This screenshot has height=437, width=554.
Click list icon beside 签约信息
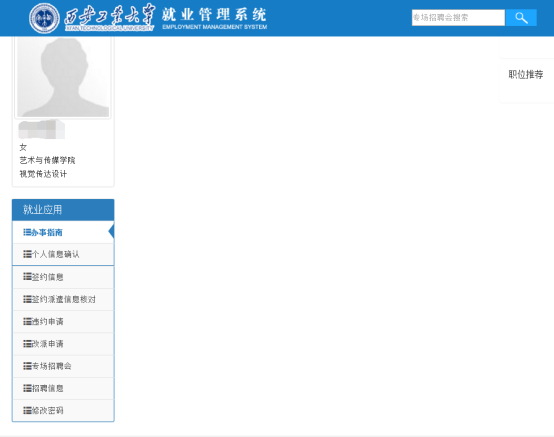pyautogui.click(x=27, y=277)
